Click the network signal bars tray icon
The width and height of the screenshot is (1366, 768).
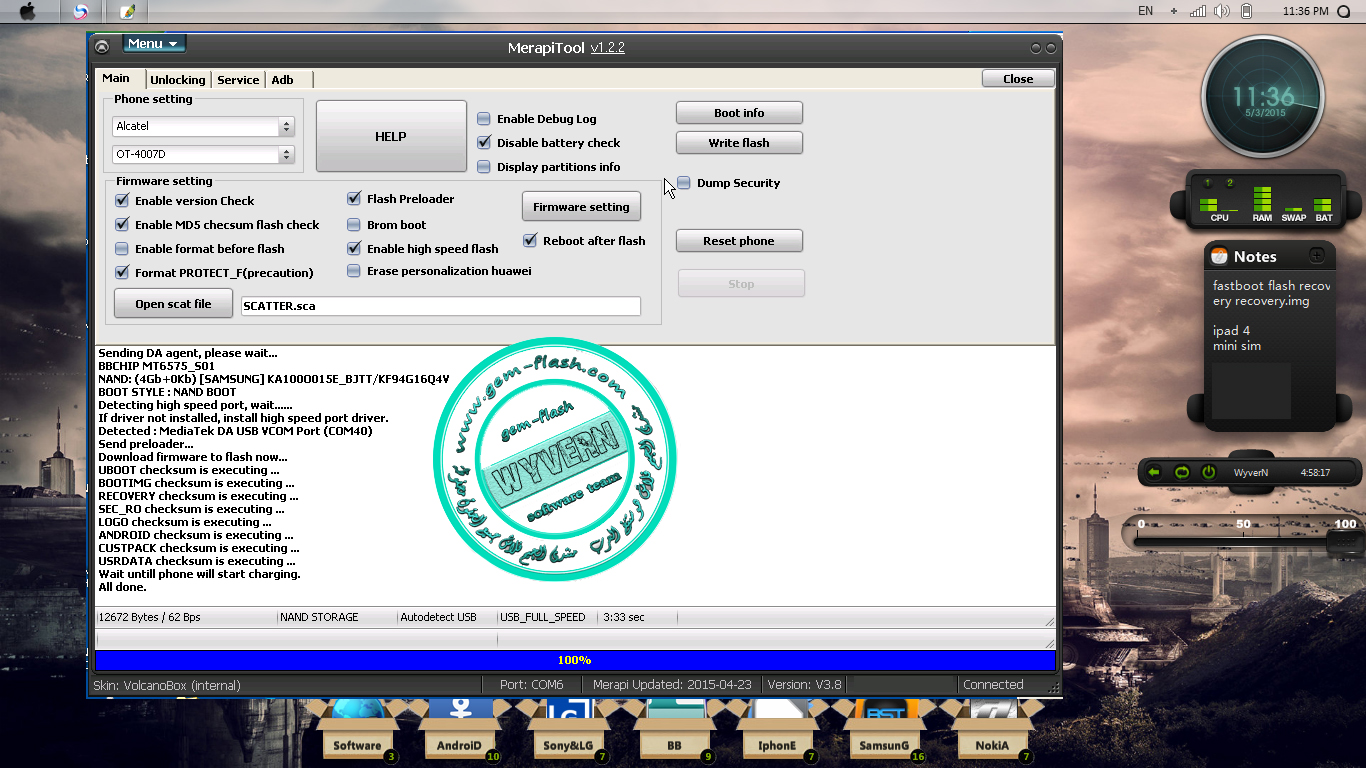(1198, 11)
